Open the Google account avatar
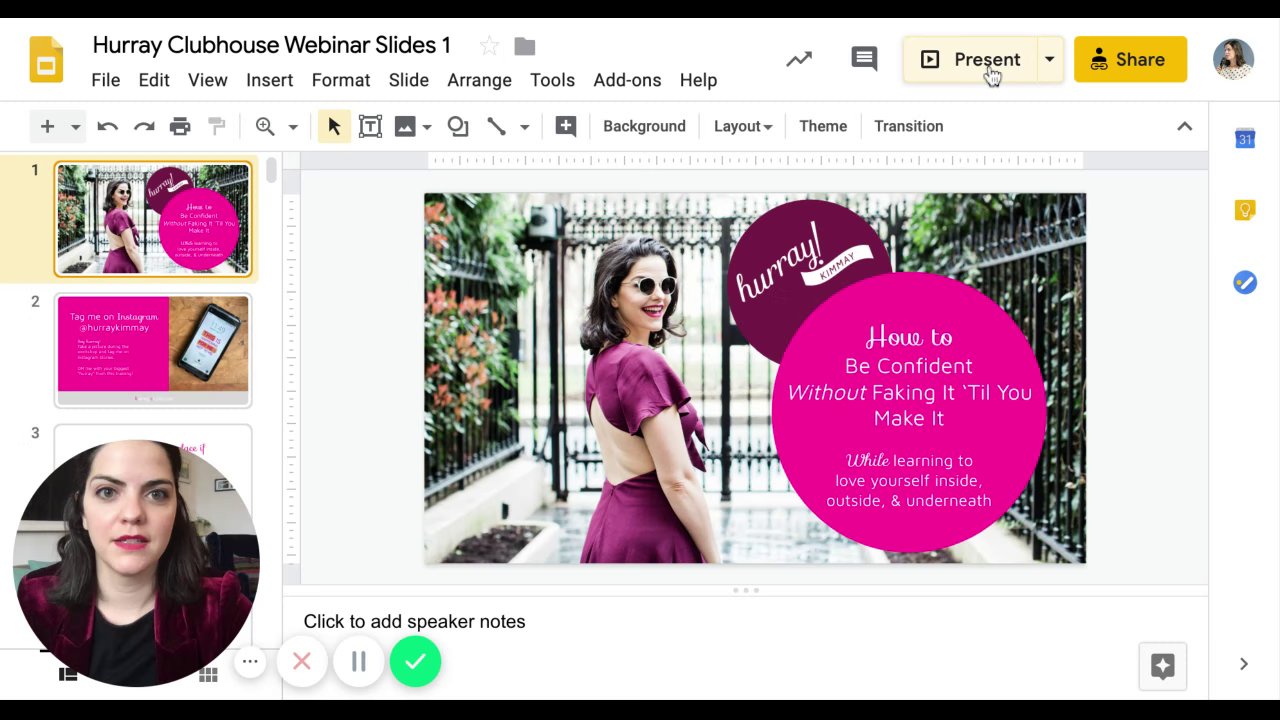The width and height of the screenshot is (1280, 720). (1233, 60)
